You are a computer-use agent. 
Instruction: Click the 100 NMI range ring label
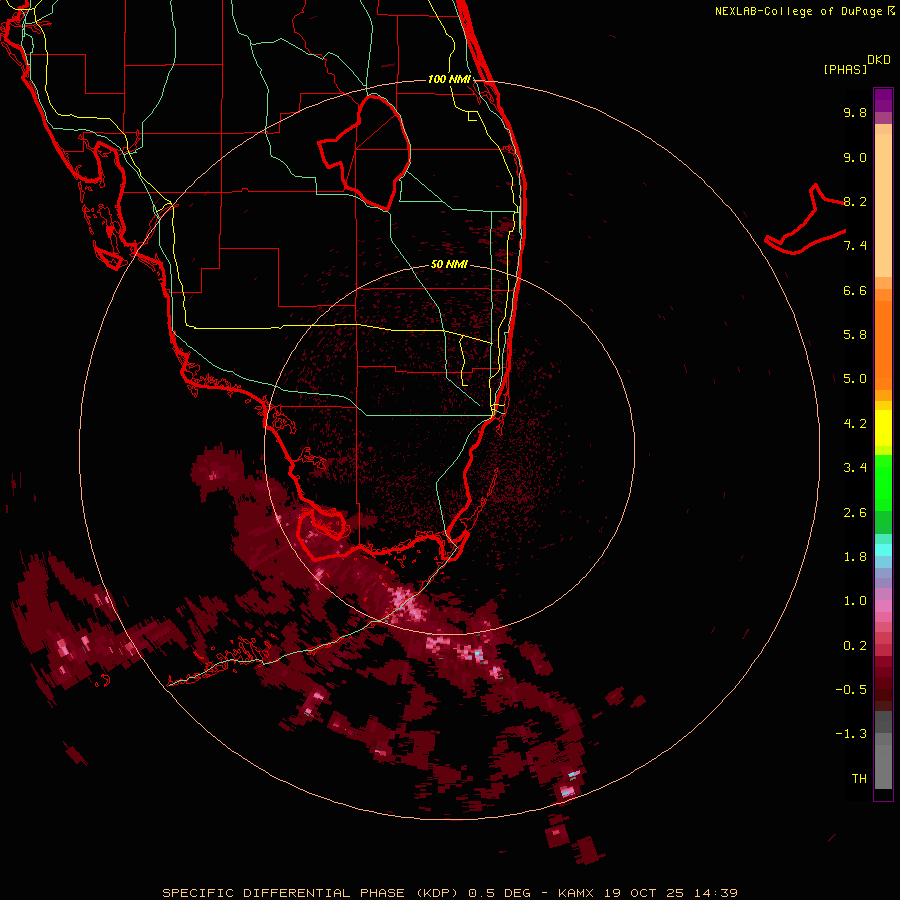(449, 79)
